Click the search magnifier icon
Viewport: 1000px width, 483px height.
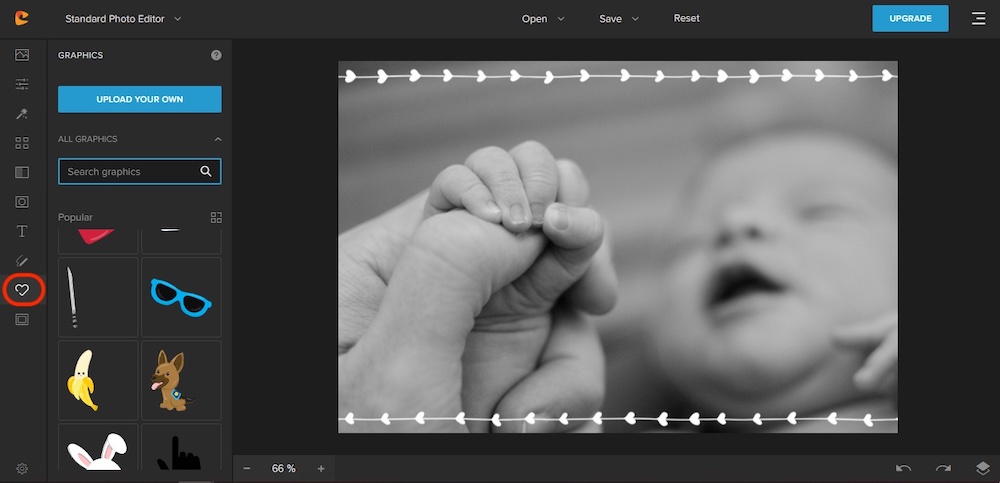[205, 171]
